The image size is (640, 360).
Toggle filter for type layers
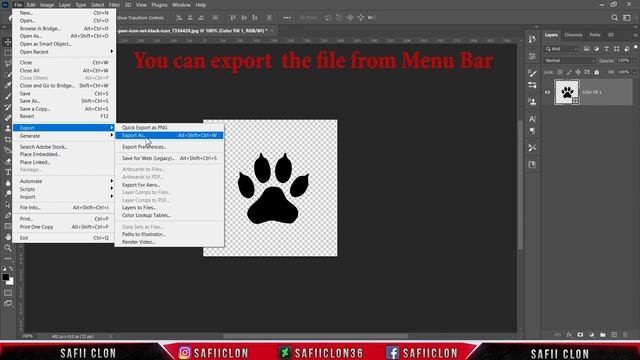click(x=607, y=49)
